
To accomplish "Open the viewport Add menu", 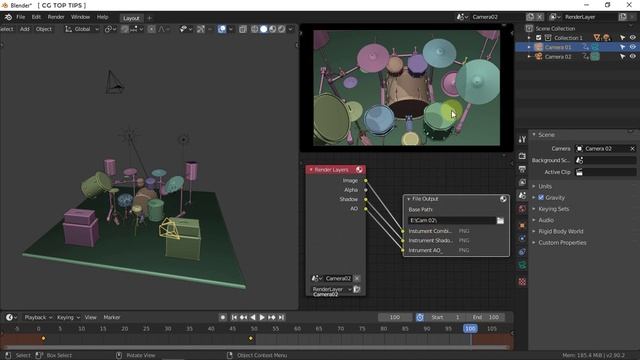I will pos(24,29).
